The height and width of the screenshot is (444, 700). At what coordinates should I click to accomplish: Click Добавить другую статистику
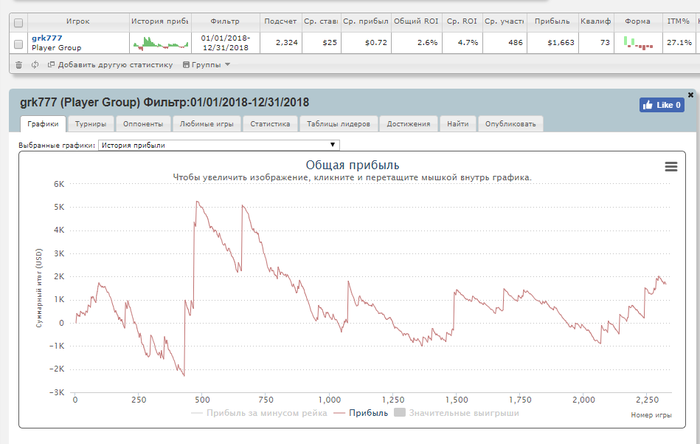pyautogui.click(x=110, y=65)
